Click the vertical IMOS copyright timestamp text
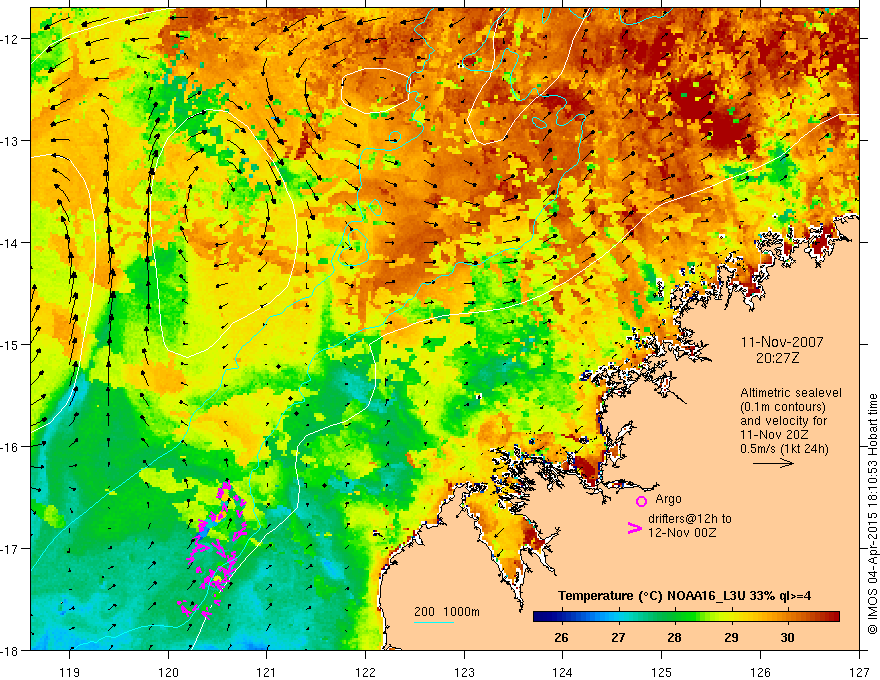The height and width of the screenshot is (680, 880). point(872,514)
